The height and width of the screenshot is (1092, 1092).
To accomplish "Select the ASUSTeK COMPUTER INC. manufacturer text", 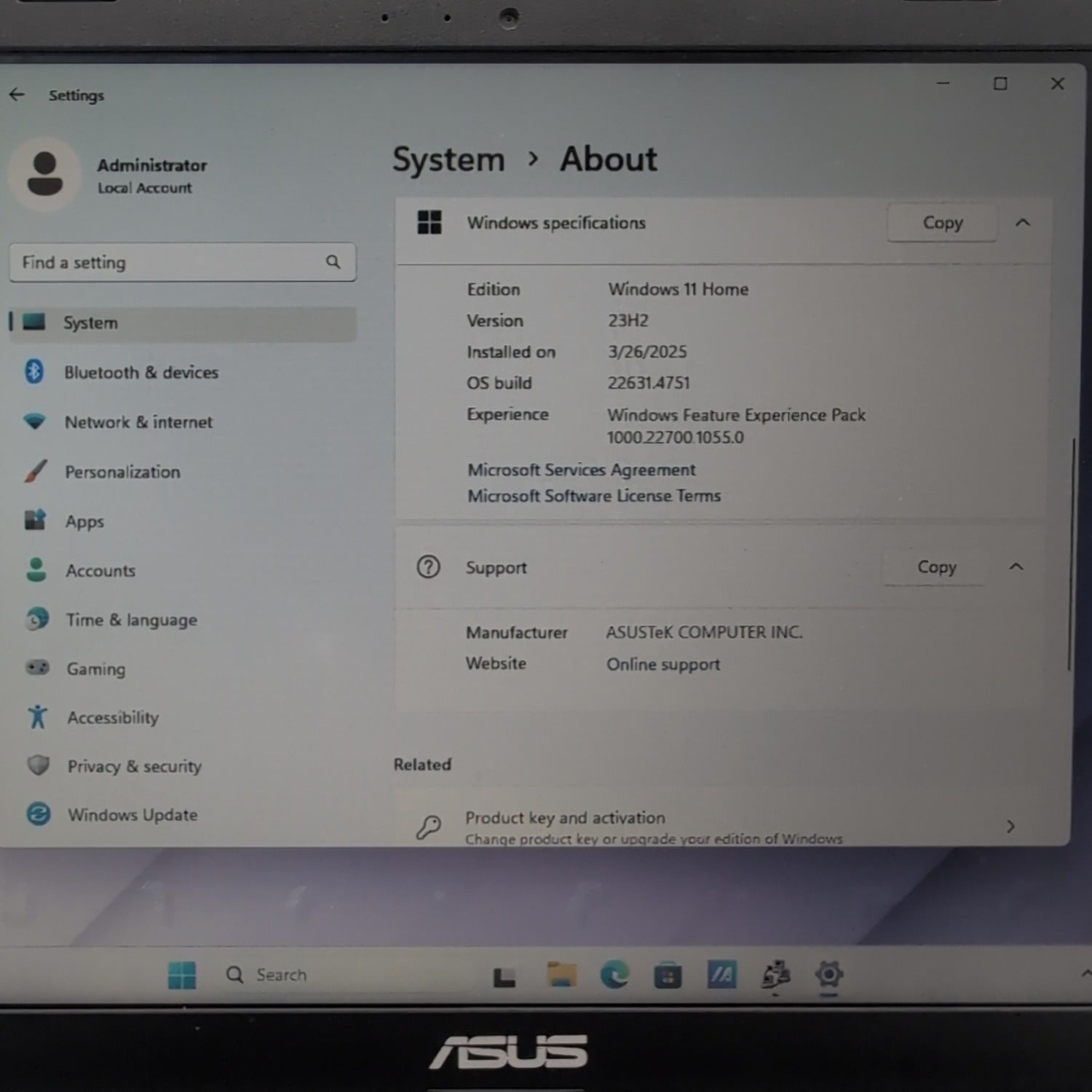I will [704, 632].
